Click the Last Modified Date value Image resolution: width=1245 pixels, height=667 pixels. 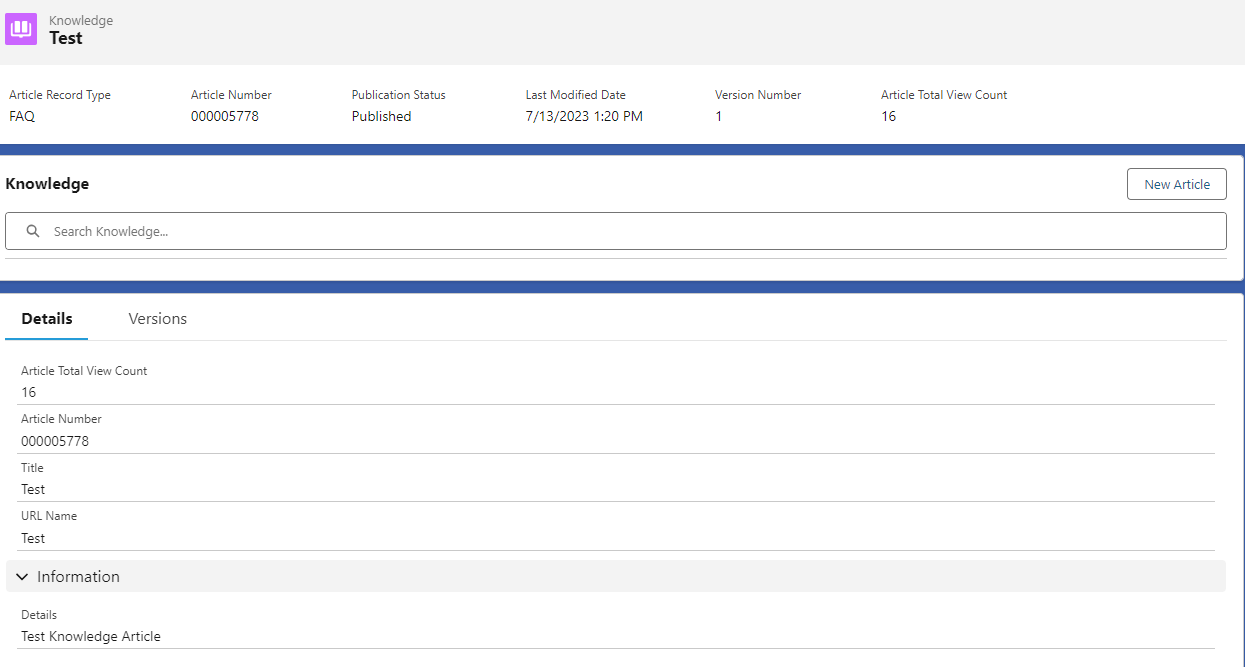584,116
